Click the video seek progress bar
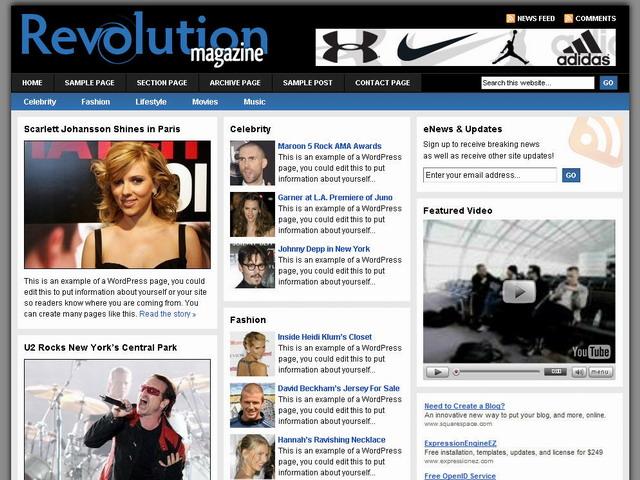This screenshot has width=640, height=480. pos(500,372)
